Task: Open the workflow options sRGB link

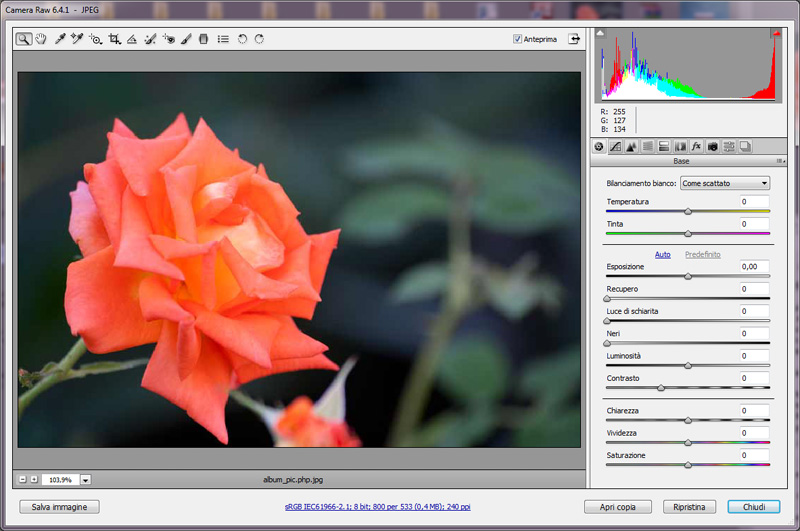Action: click(378, 507)
